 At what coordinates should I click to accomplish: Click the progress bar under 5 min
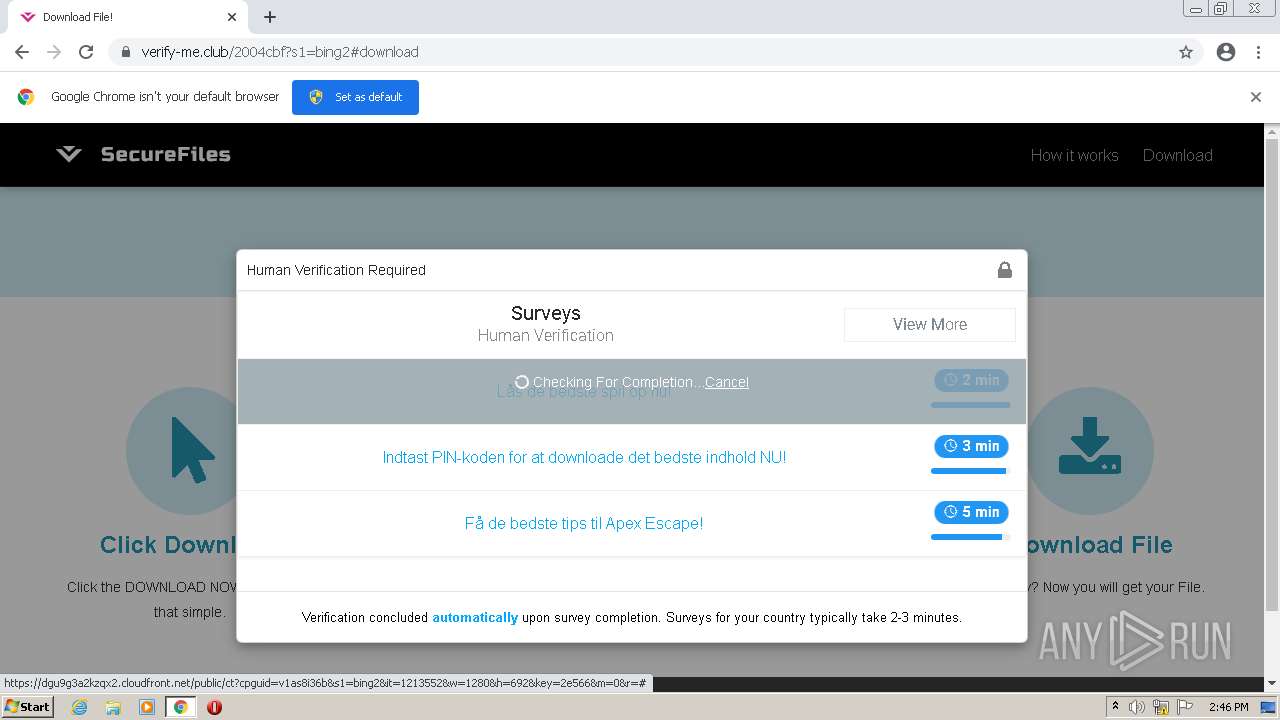[x=970, y=537]
